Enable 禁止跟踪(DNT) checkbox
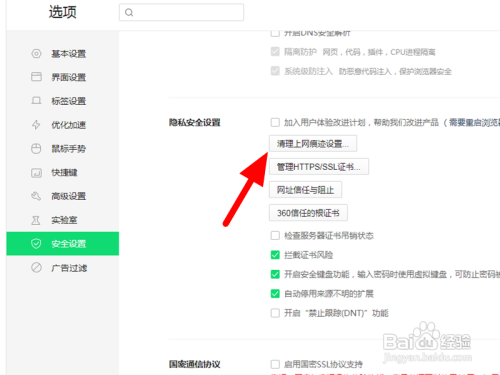 [275, 313]
